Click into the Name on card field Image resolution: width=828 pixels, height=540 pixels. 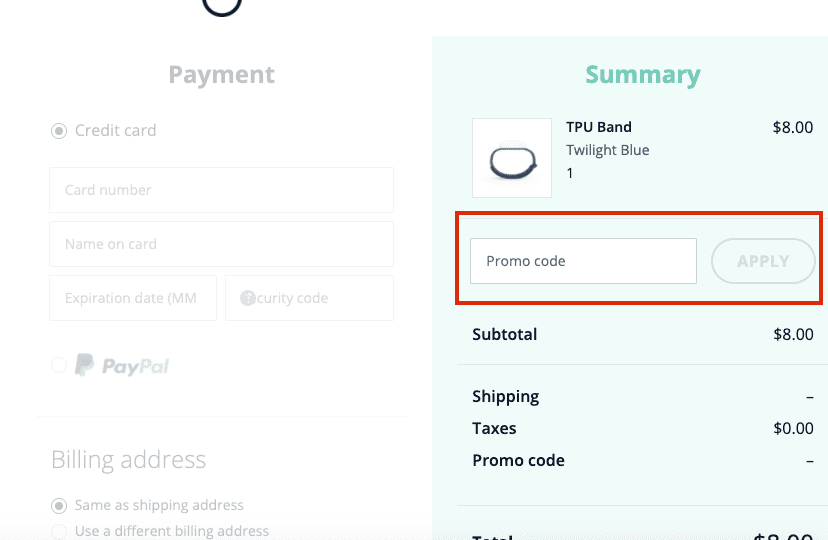(x=221, y=244)
